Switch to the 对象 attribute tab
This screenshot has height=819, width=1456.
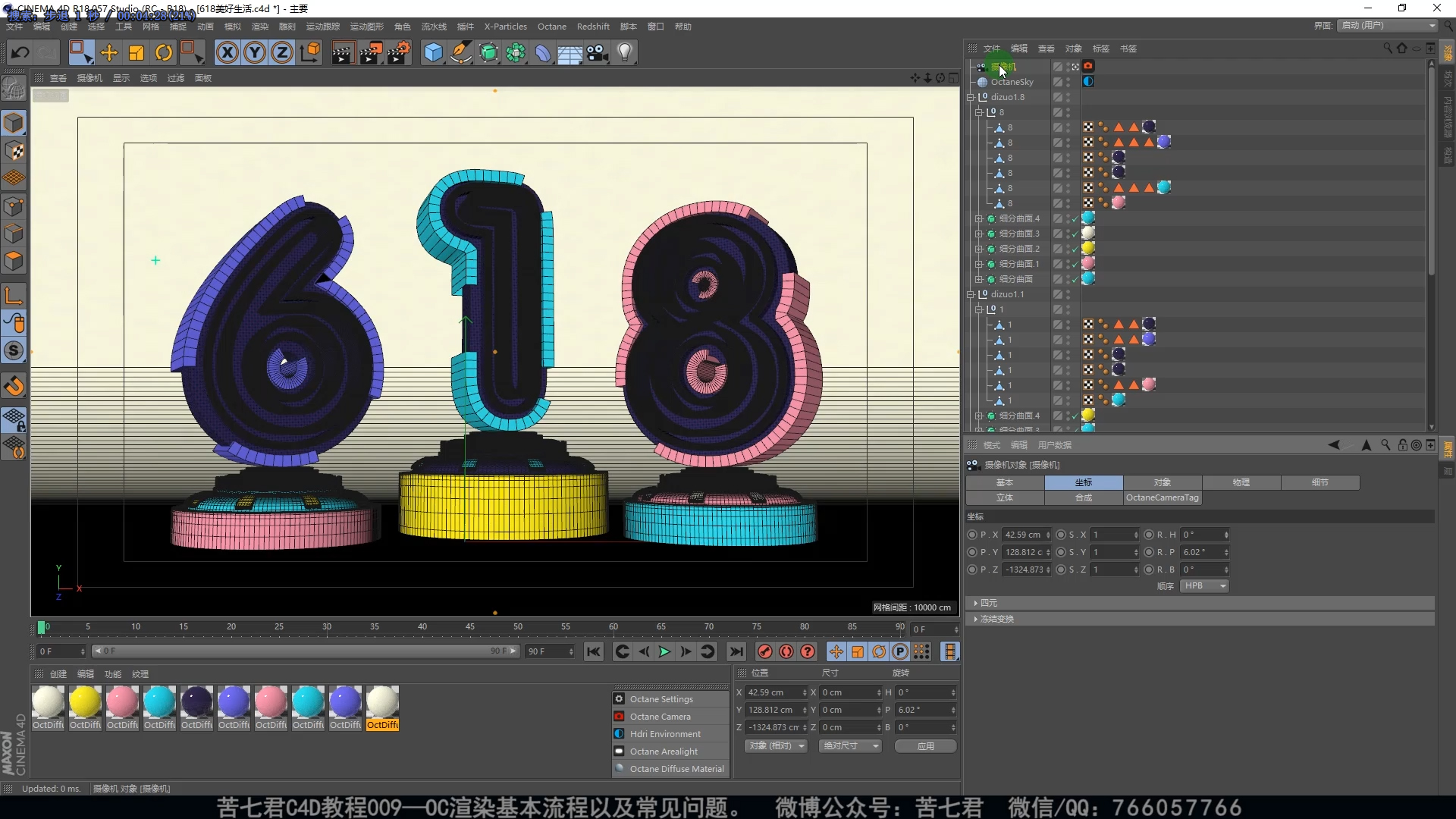(x=1163, y=482)
